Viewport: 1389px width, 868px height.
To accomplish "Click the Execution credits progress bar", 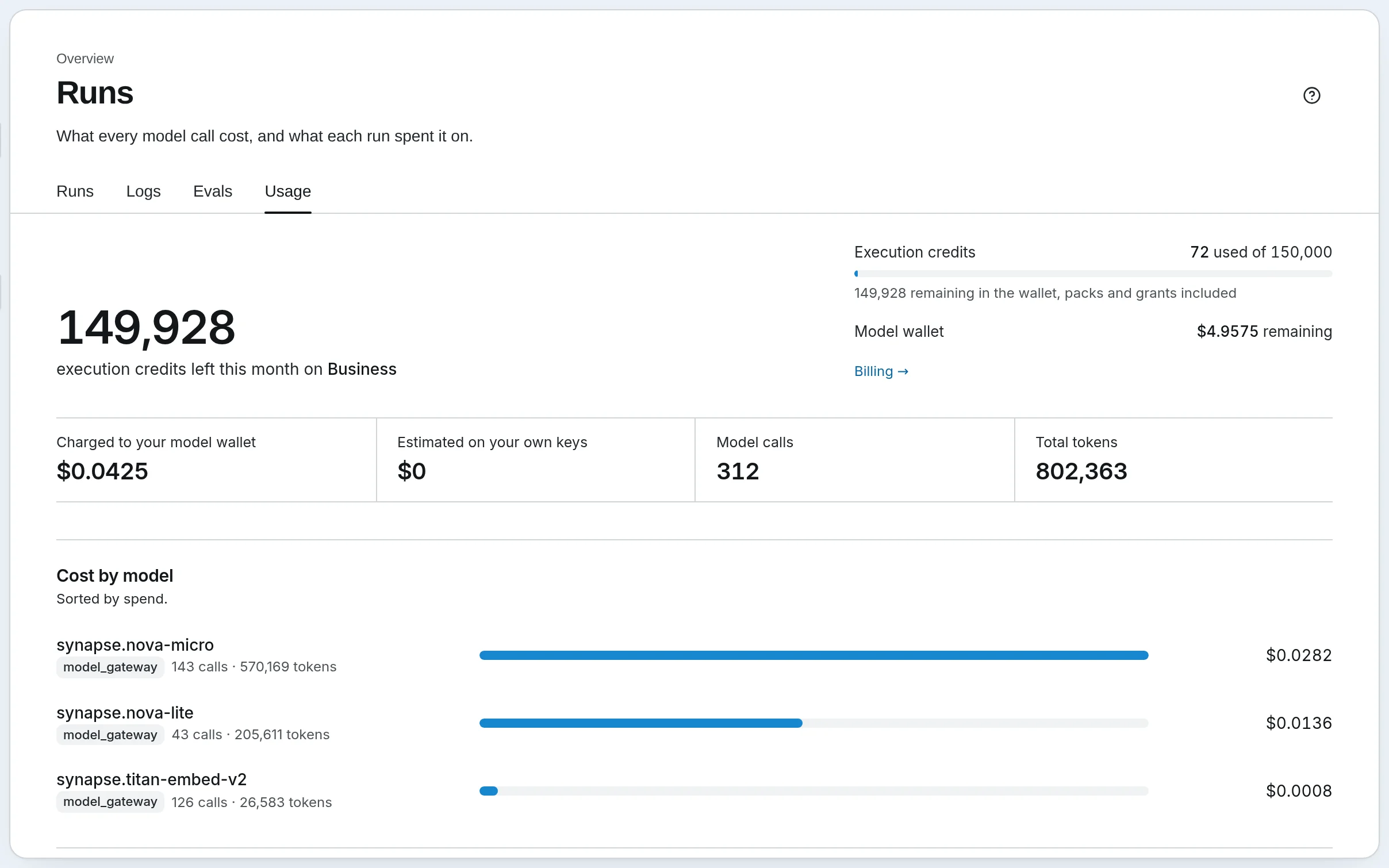I will [1093, 274].
